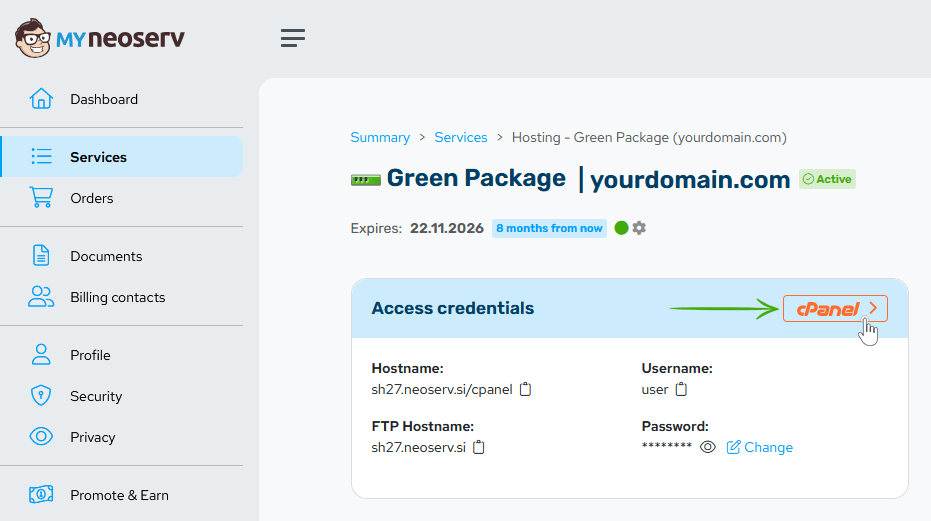Select the Orders cart icon
The image size is (931, 521).
(x=41, y=198)
